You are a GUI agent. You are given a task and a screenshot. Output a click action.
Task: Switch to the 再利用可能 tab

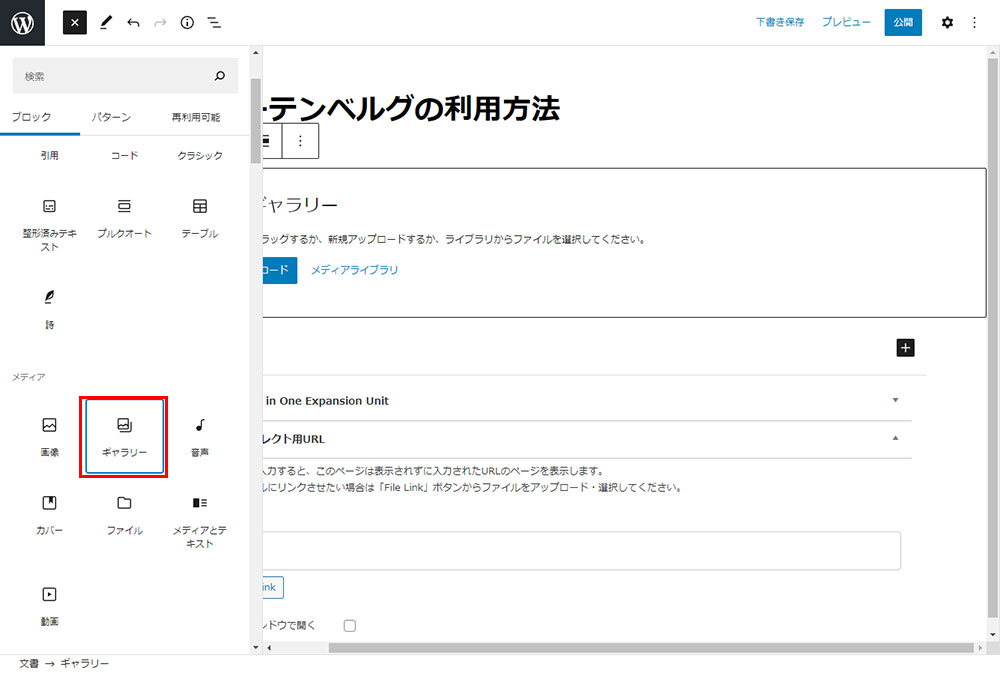(196, 117)
